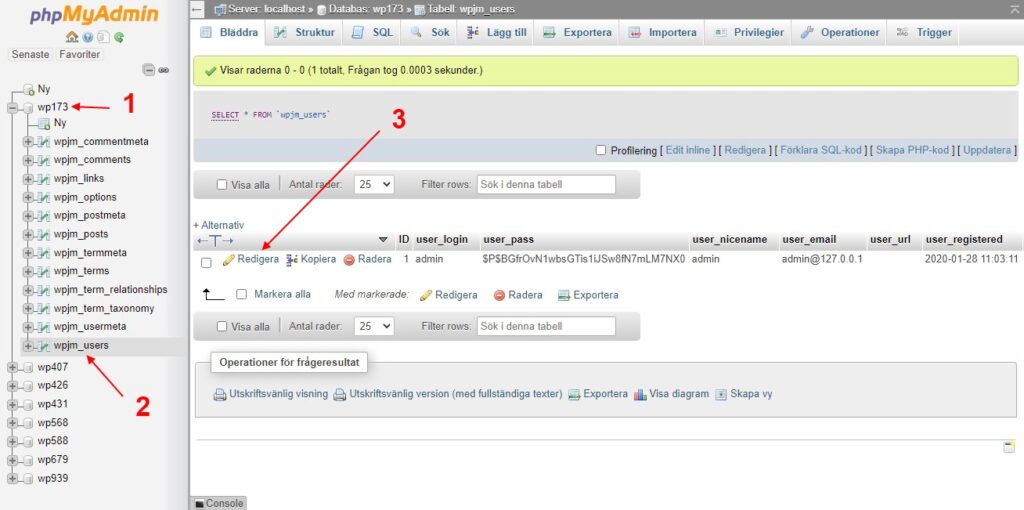Click the lower Filter rows search field
Viewport: 1024px width, 510px height.
click(x=546, y=327)
